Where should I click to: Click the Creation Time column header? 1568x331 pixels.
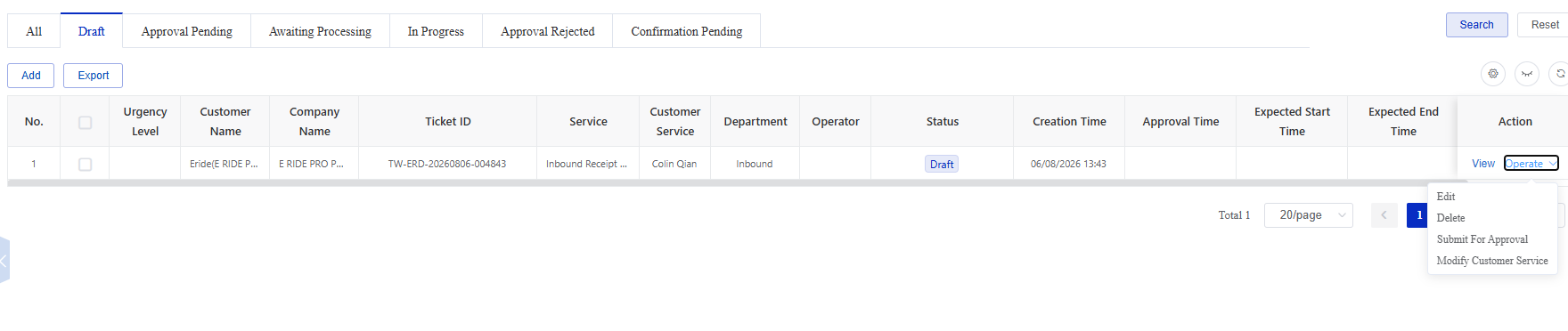[1069, 122]
